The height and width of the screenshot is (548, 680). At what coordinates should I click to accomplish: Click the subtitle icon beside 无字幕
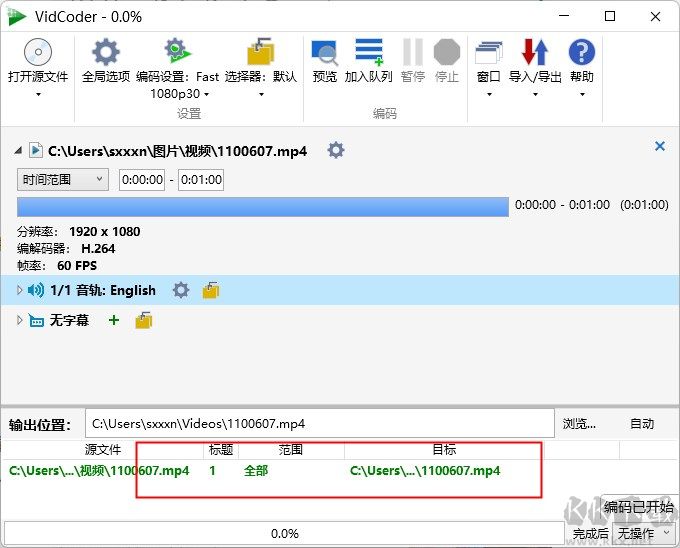(36, 320)
